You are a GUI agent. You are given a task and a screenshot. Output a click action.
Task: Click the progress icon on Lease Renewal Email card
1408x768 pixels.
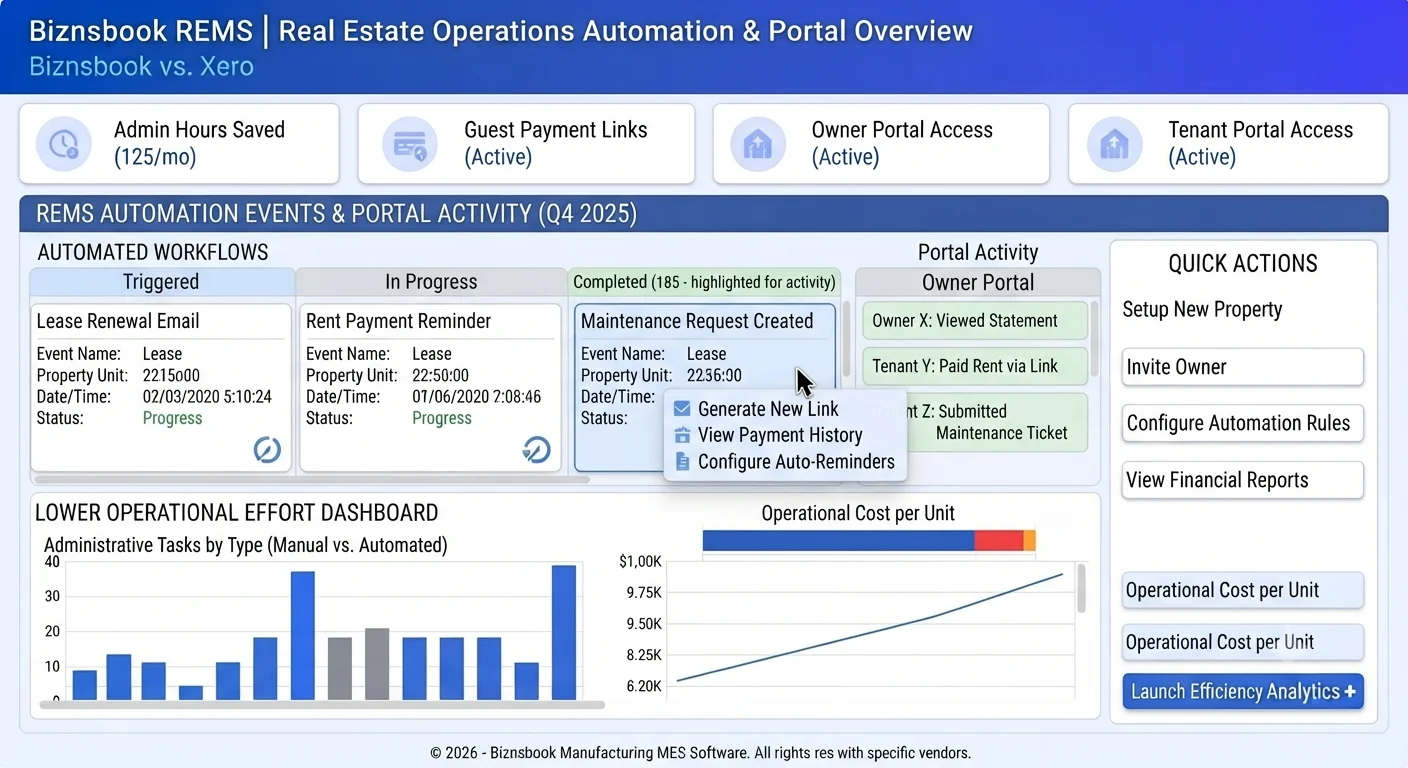(267, 450)
